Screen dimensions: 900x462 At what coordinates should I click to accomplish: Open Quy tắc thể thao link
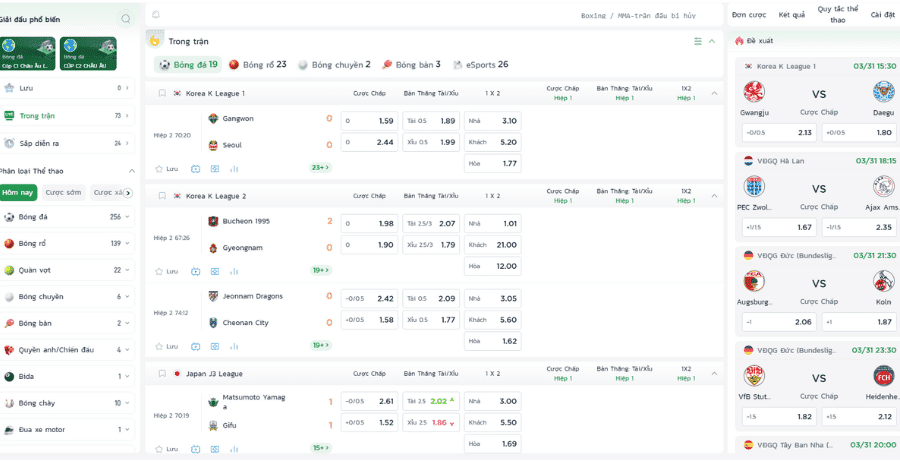click(837, 15)
